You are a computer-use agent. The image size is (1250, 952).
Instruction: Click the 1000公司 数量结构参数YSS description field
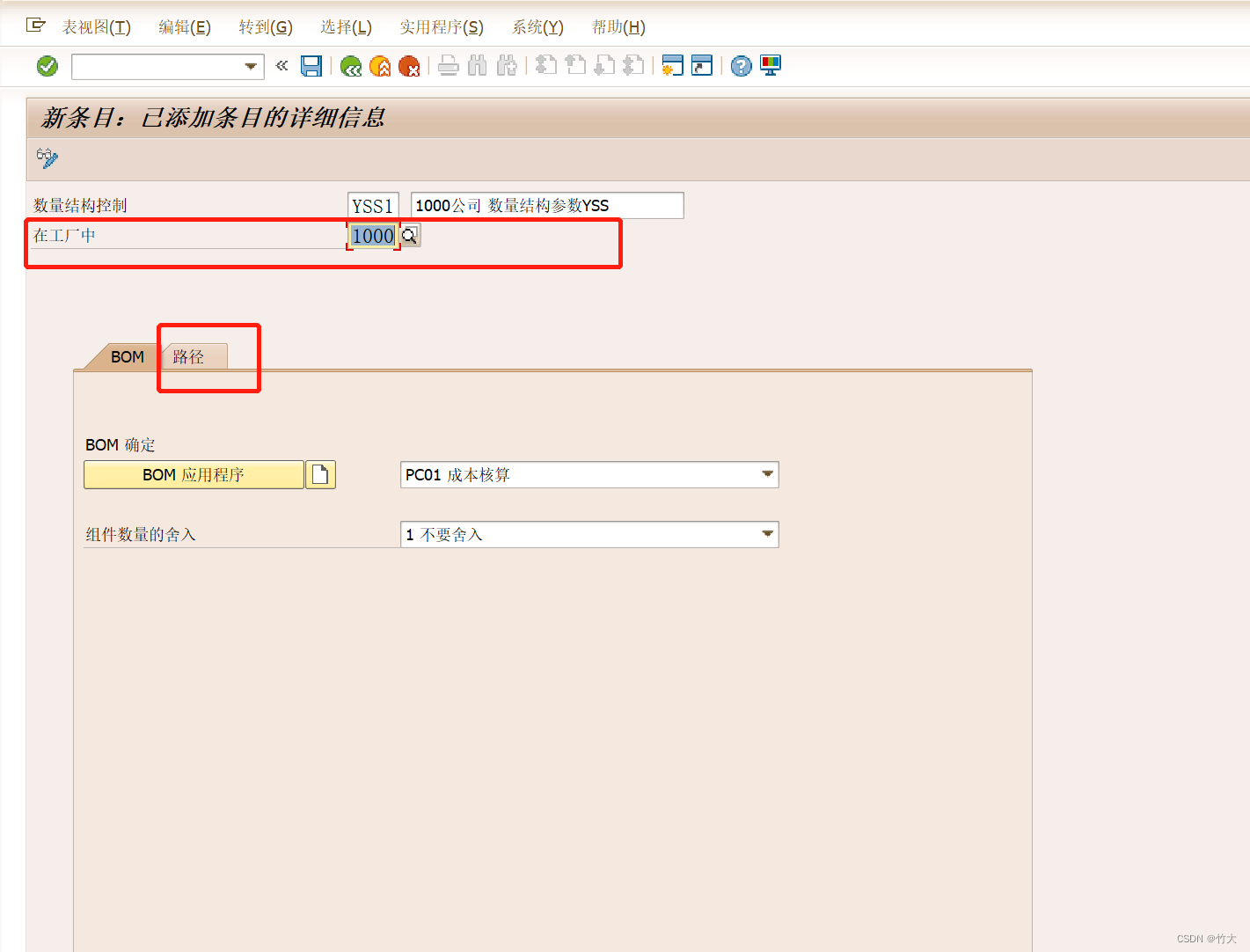coord(547,206)
